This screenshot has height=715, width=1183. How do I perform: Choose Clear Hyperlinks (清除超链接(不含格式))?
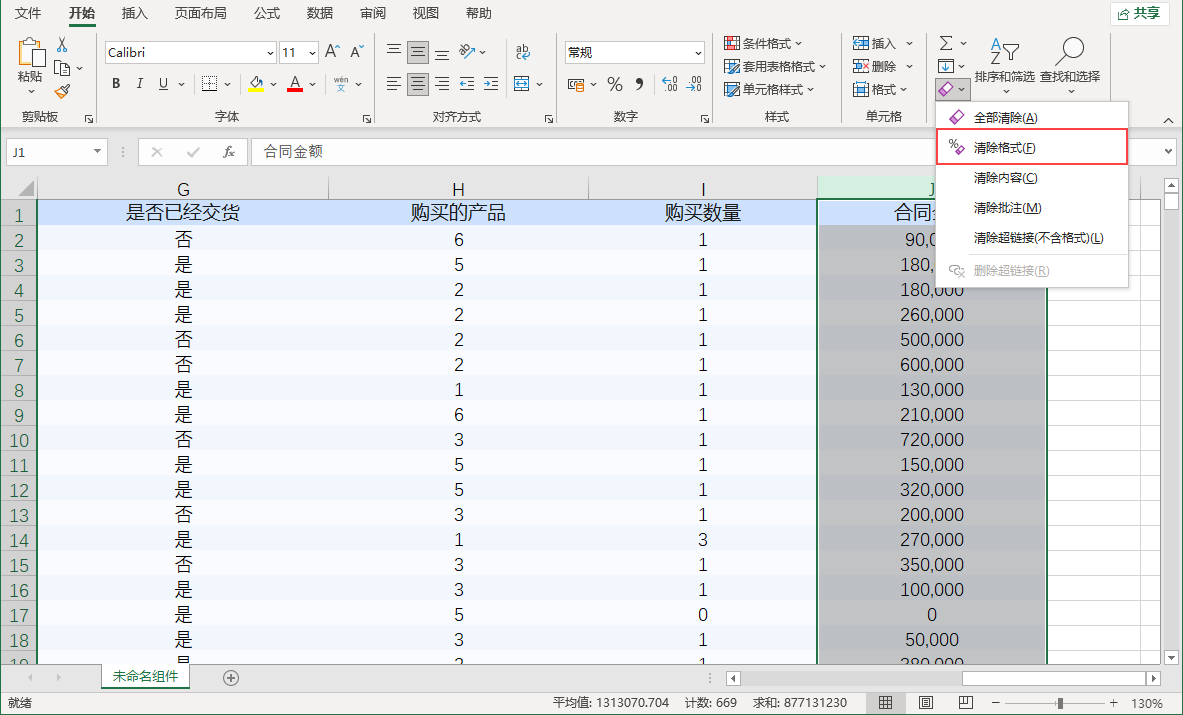point(1032,238)
